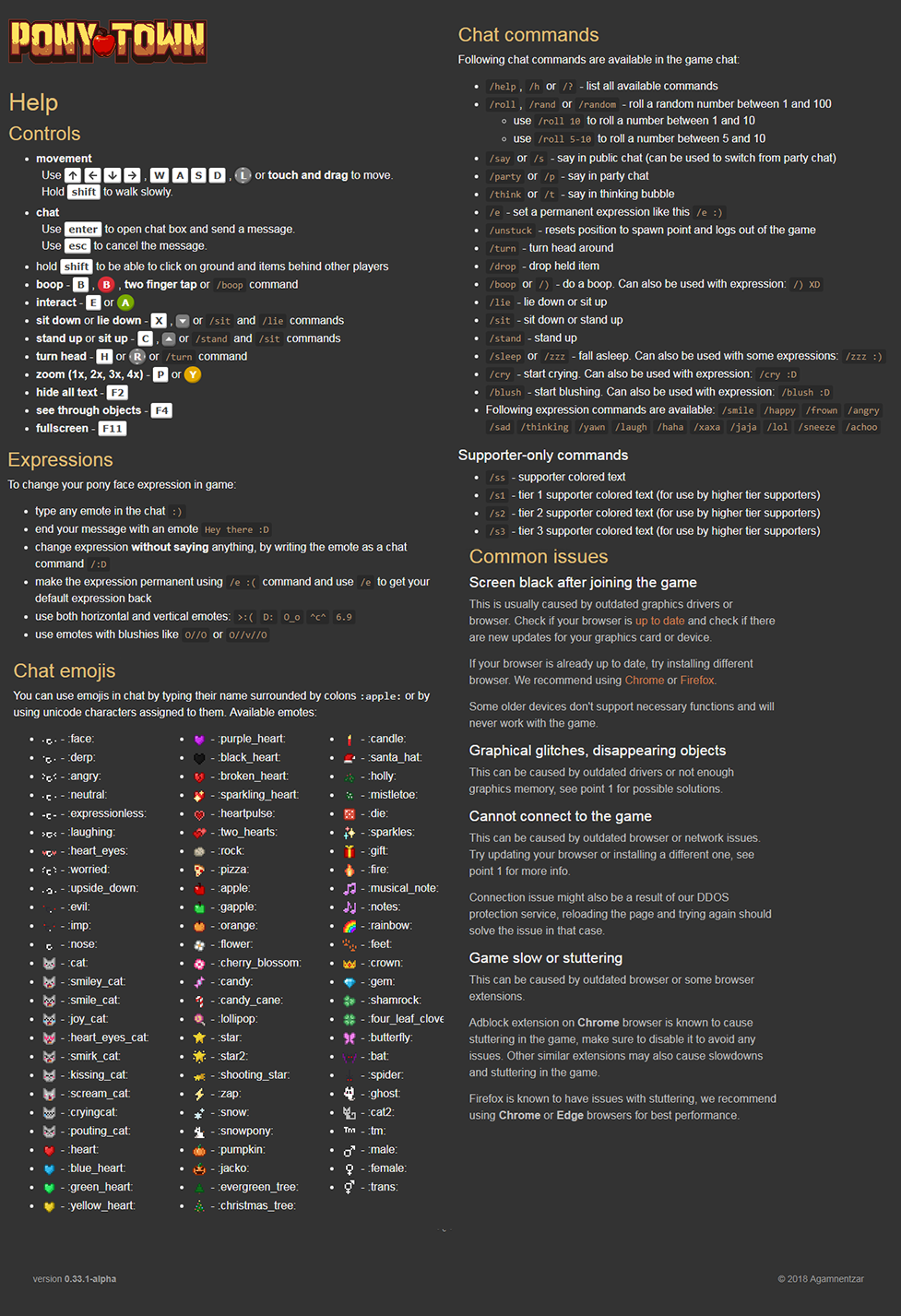
Task: Click the pizza emoji icon
Action: (199, 871)
